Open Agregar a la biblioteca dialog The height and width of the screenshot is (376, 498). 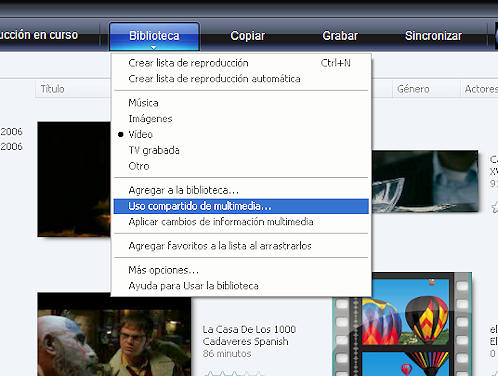coord(241,190)
